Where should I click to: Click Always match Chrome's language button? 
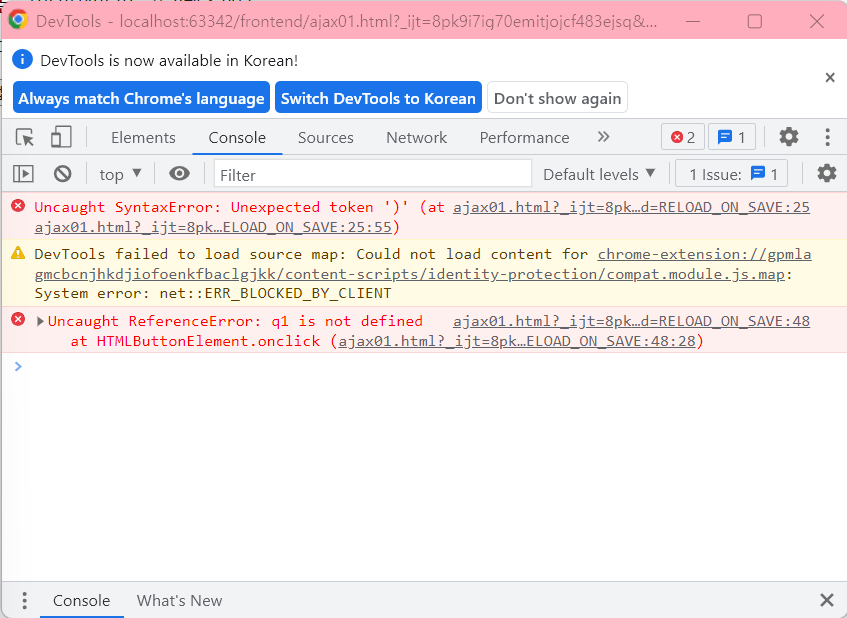click(x=141, y=98)
